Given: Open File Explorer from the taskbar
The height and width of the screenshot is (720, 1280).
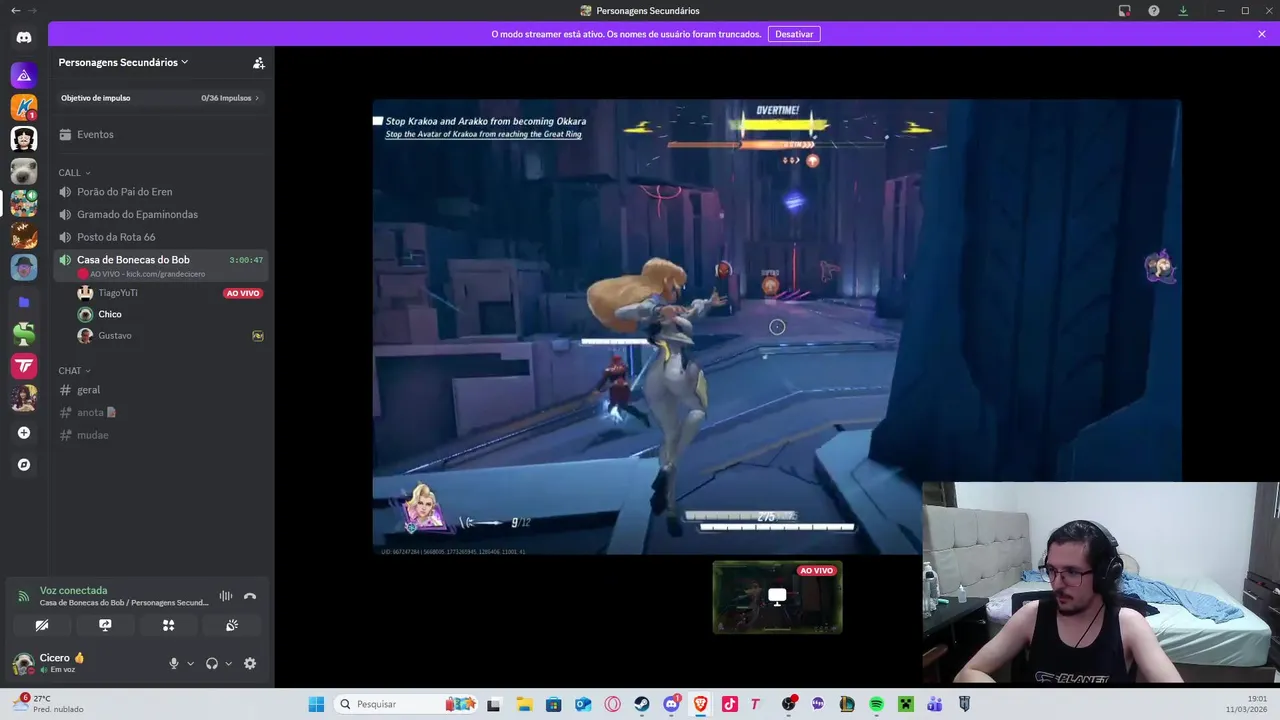Looking at the screenshot, I should tap(524, 704).
